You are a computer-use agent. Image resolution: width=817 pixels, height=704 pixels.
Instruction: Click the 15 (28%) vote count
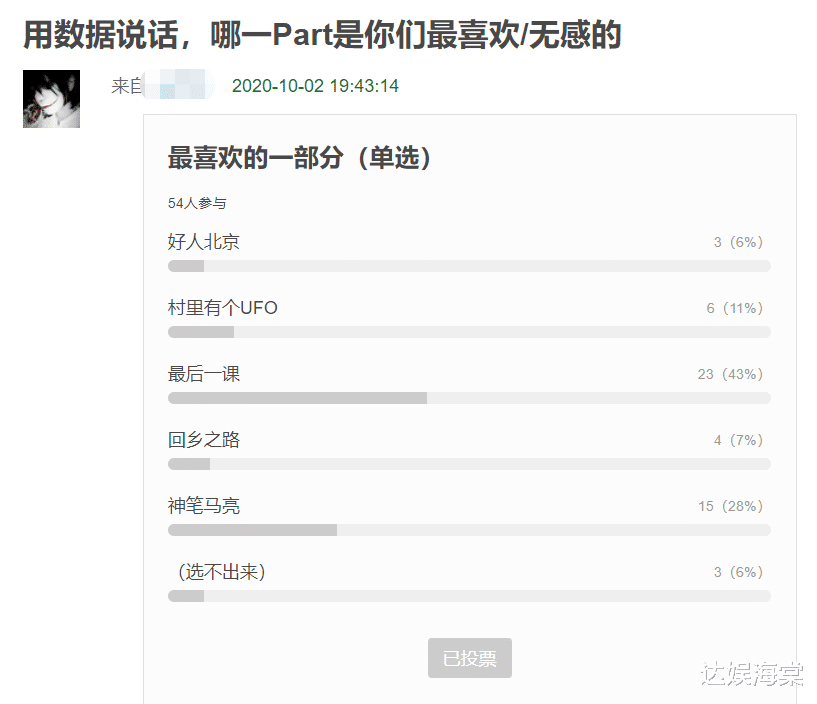click(x=730, y=506)
